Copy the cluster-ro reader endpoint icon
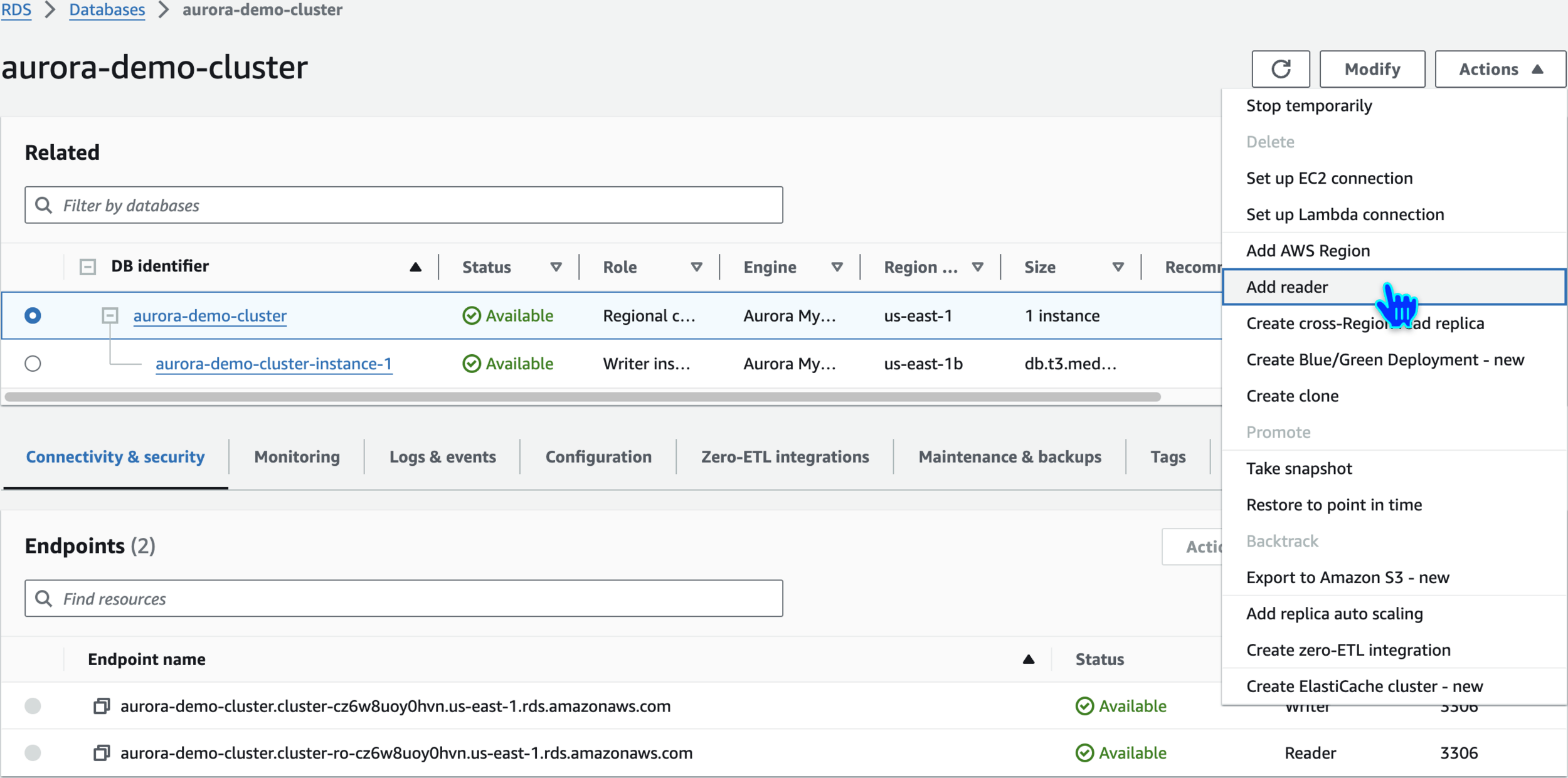 pyautogui.click(x=102, y=752)
